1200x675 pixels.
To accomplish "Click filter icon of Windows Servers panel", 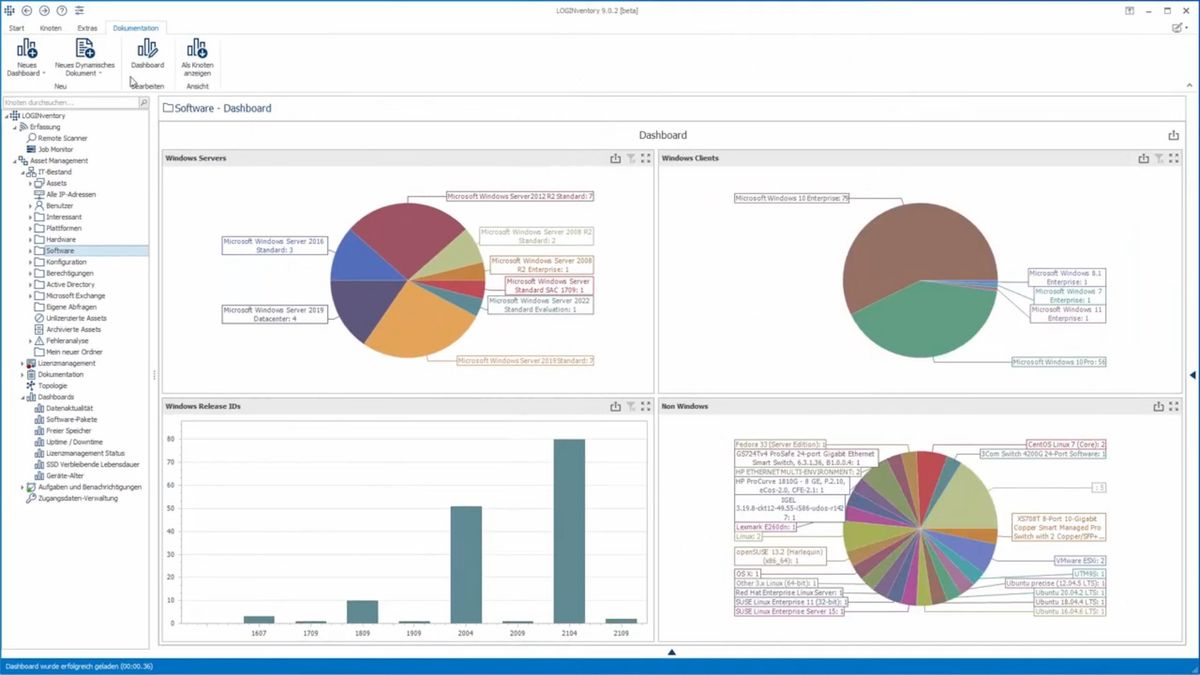I will [631, 158].
